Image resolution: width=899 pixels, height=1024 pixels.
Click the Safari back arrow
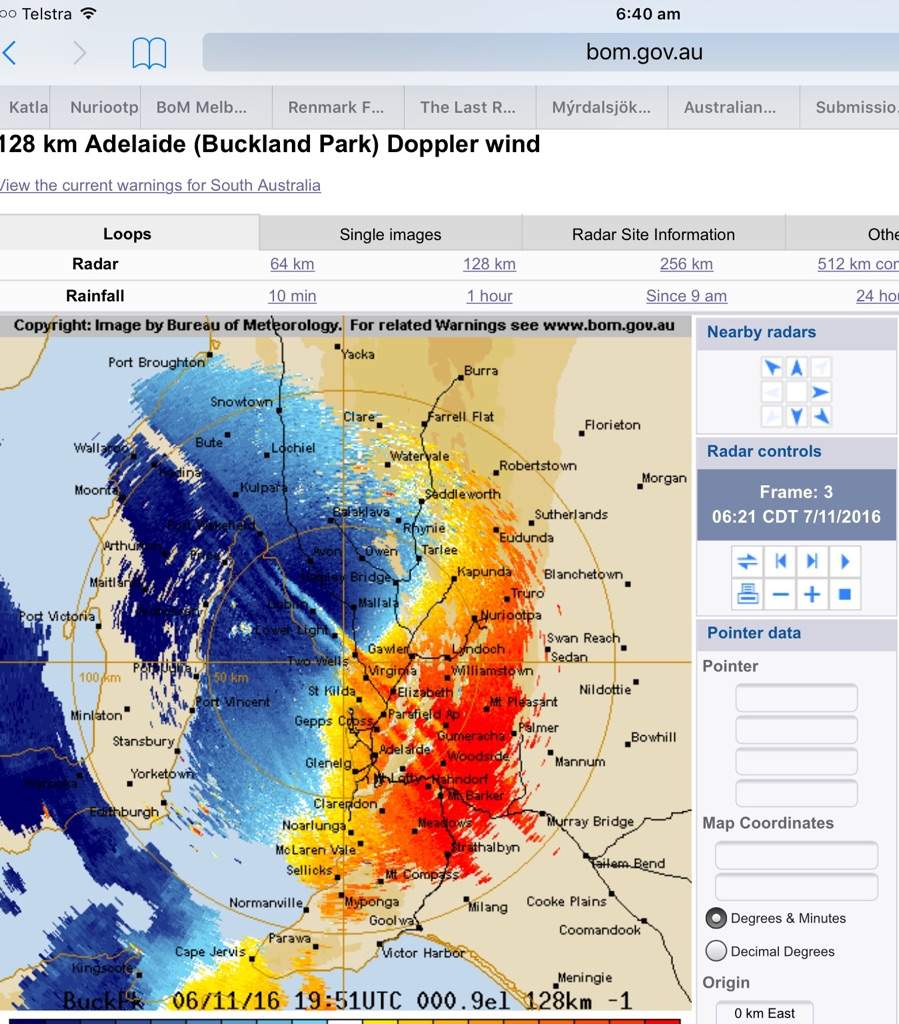click(x=10, y=52)
